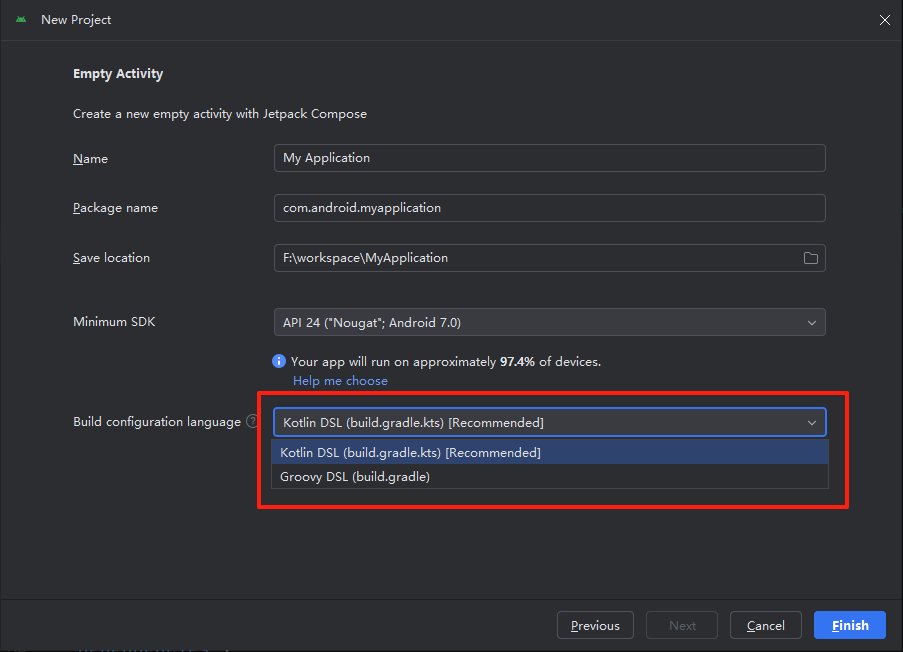Edit the Save location path field

549,258
